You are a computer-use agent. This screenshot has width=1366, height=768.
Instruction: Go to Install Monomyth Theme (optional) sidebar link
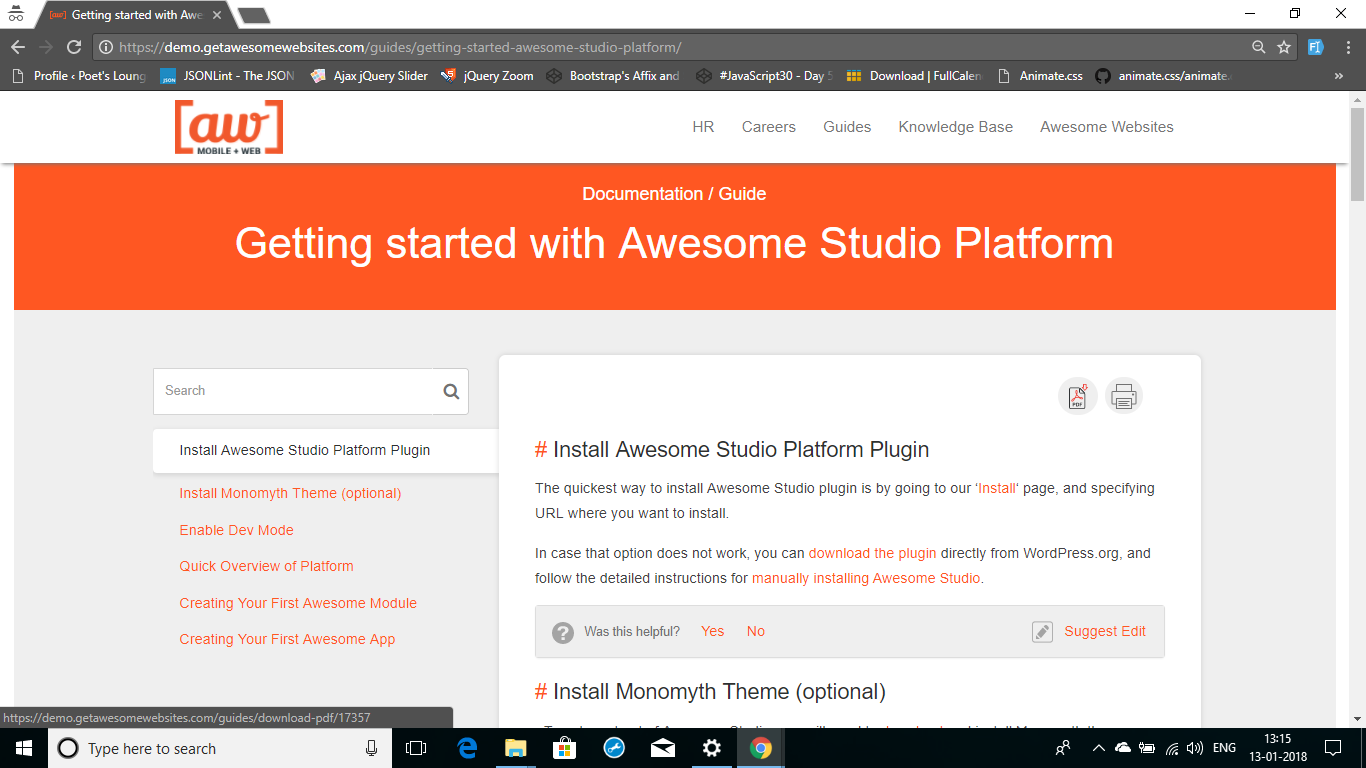click(x=290, y=493)
